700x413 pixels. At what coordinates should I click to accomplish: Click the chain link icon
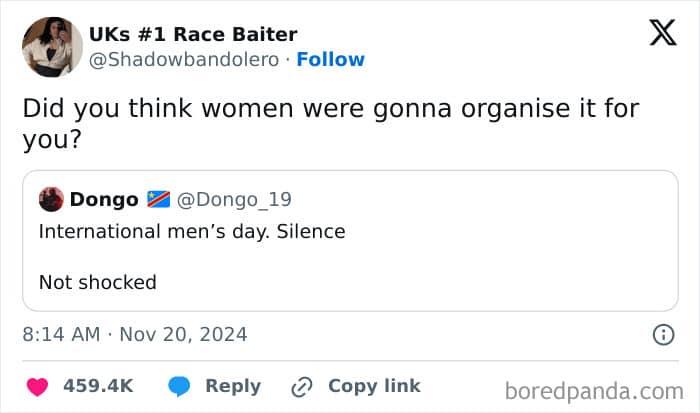[302, 386]
